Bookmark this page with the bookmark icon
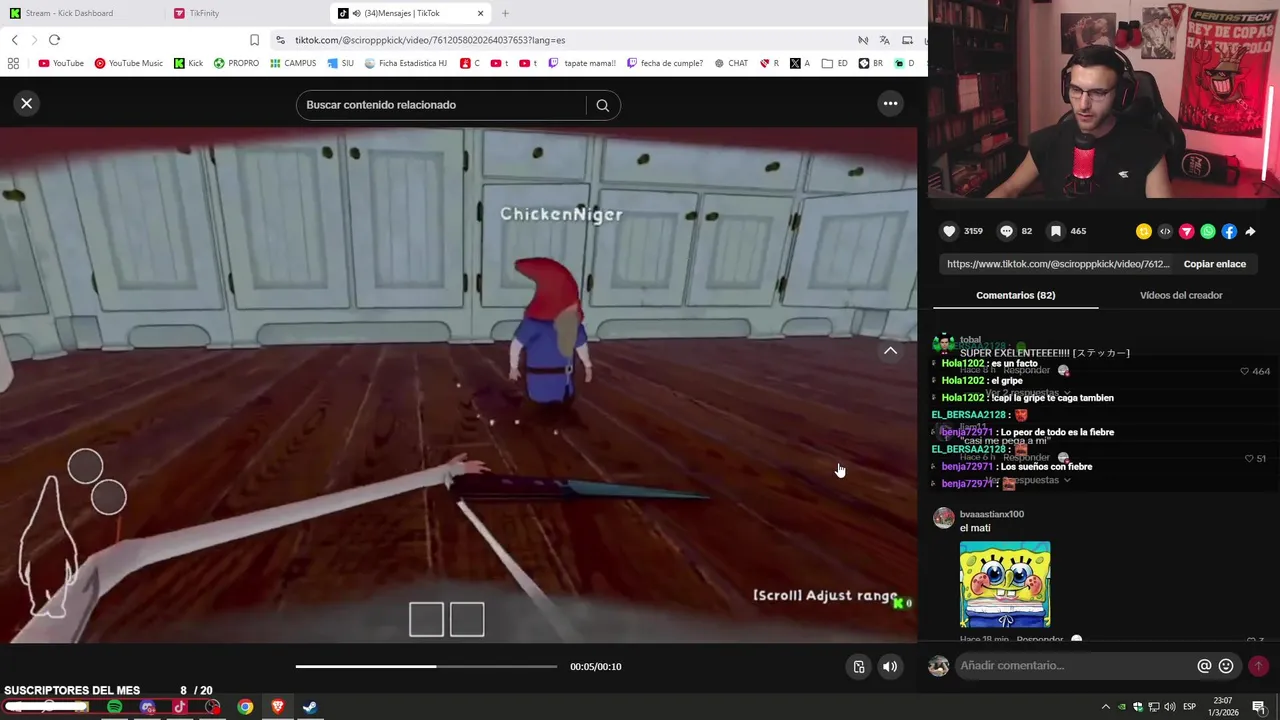This screenshot has height=720, width=1280. click(x=254, y=40)
